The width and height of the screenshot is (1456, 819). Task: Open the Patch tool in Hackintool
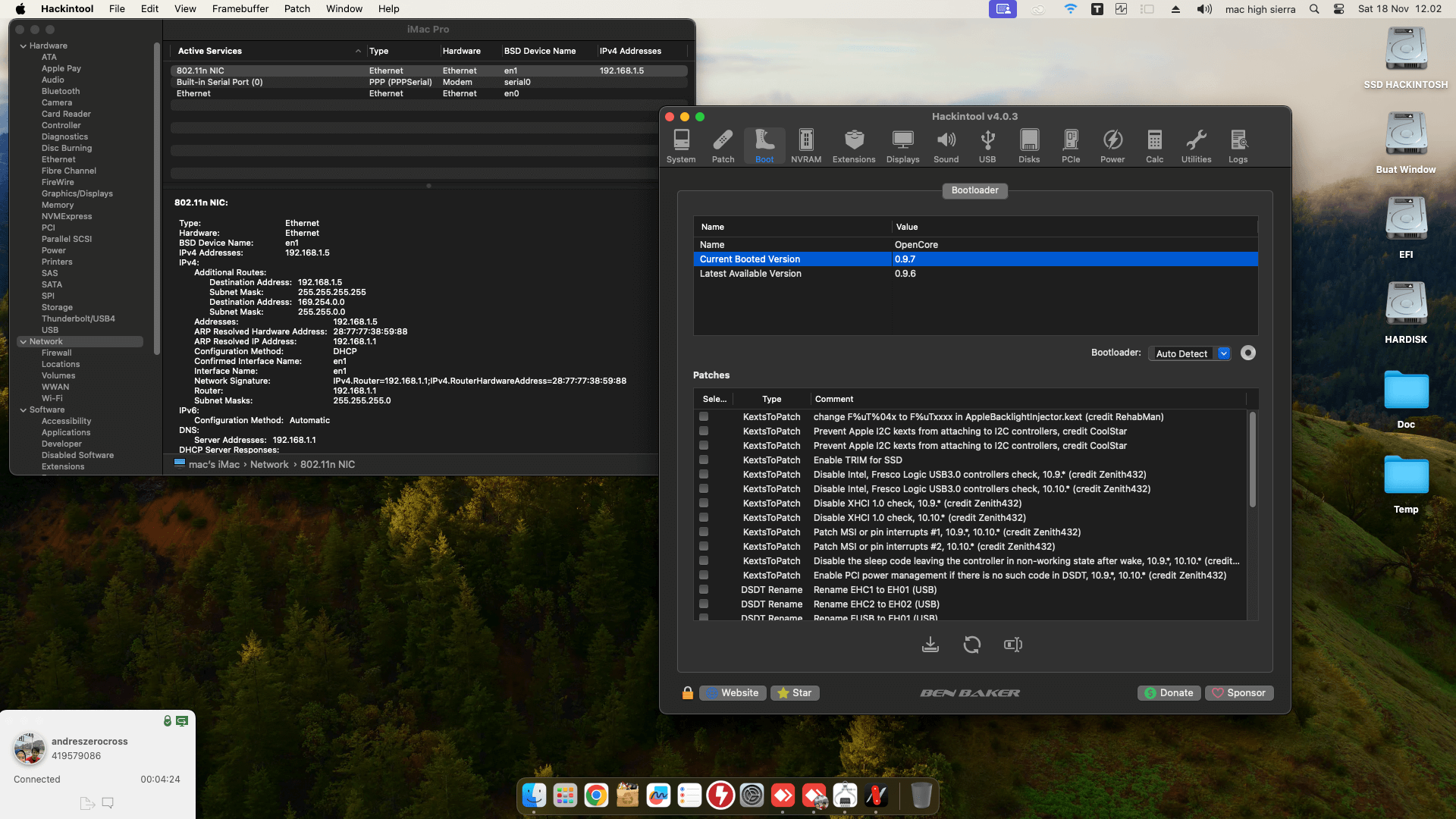click(x=723, y=146)
